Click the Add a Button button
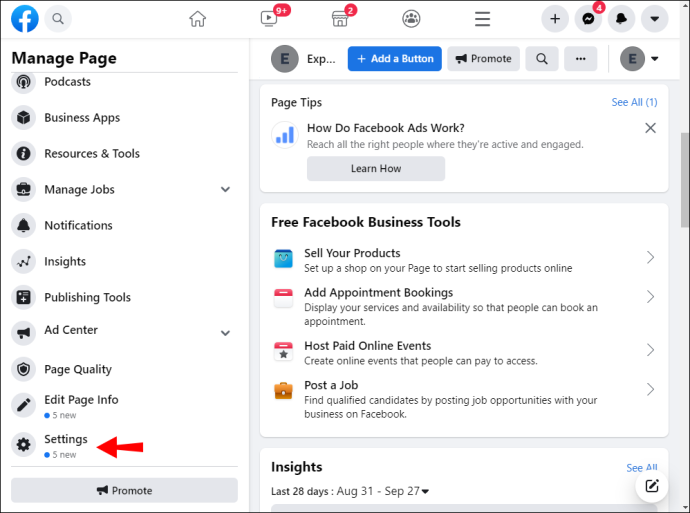Viewport: 690px width, 513px height. (395, 59)
